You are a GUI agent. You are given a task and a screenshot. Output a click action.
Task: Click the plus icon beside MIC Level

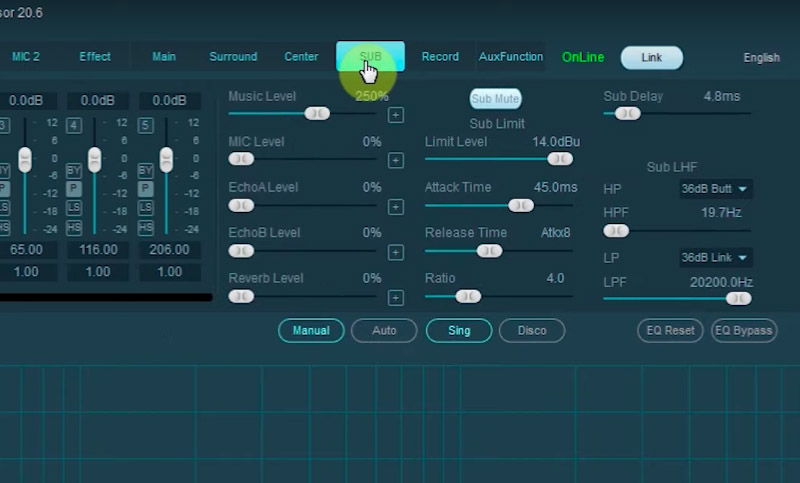click(x=396, y=161)
